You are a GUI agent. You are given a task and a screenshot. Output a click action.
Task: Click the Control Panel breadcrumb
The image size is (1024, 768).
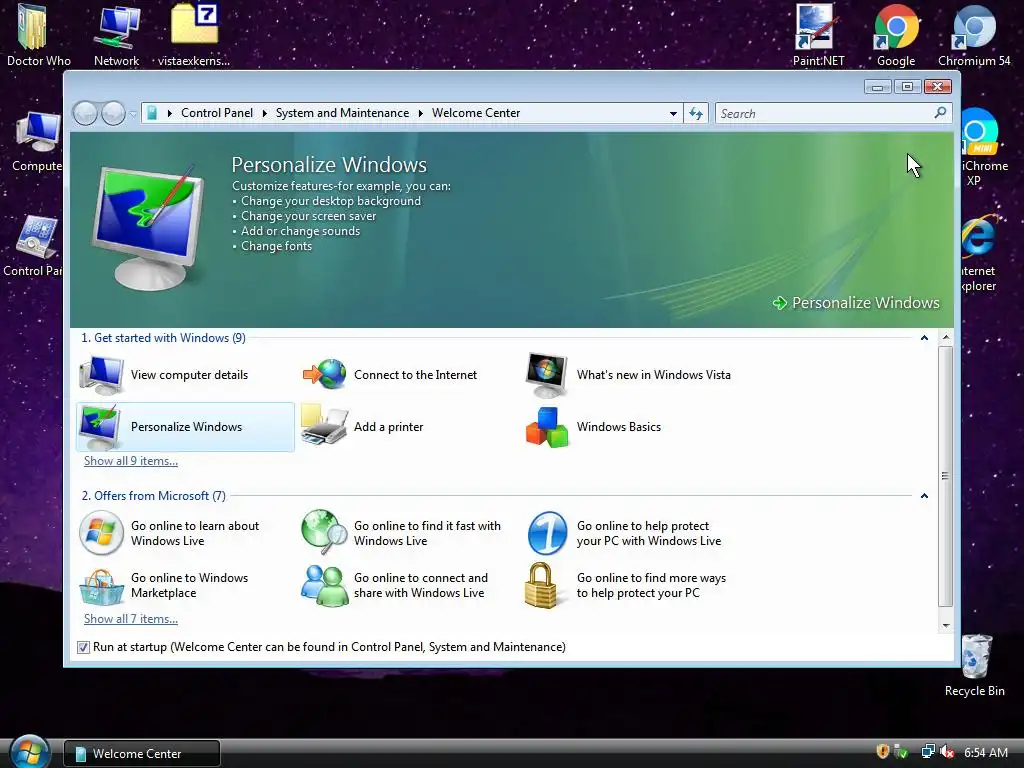coord(217,113)
